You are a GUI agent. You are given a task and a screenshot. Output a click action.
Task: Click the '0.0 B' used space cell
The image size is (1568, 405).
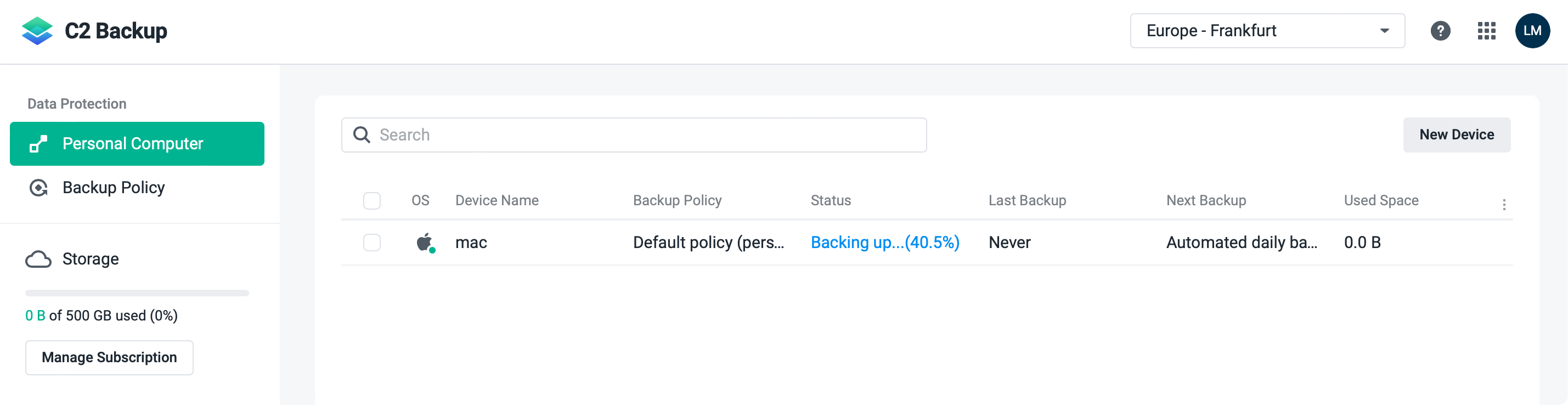[1362, 243]
